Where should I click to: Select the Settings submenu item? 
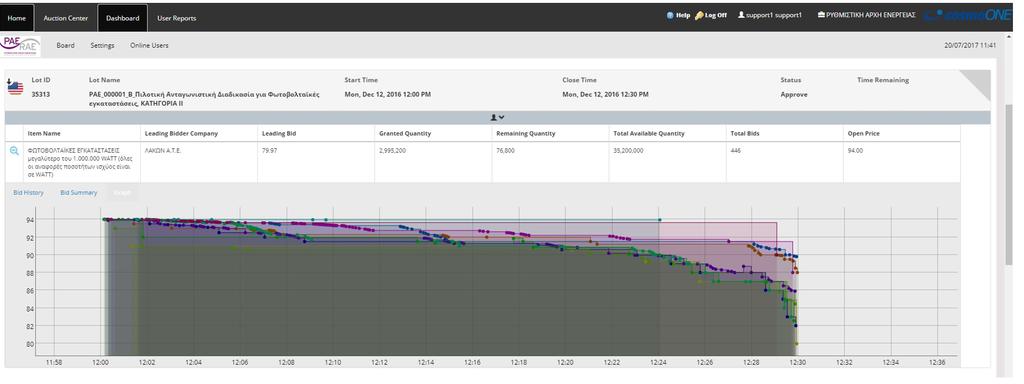coord(102,46)
